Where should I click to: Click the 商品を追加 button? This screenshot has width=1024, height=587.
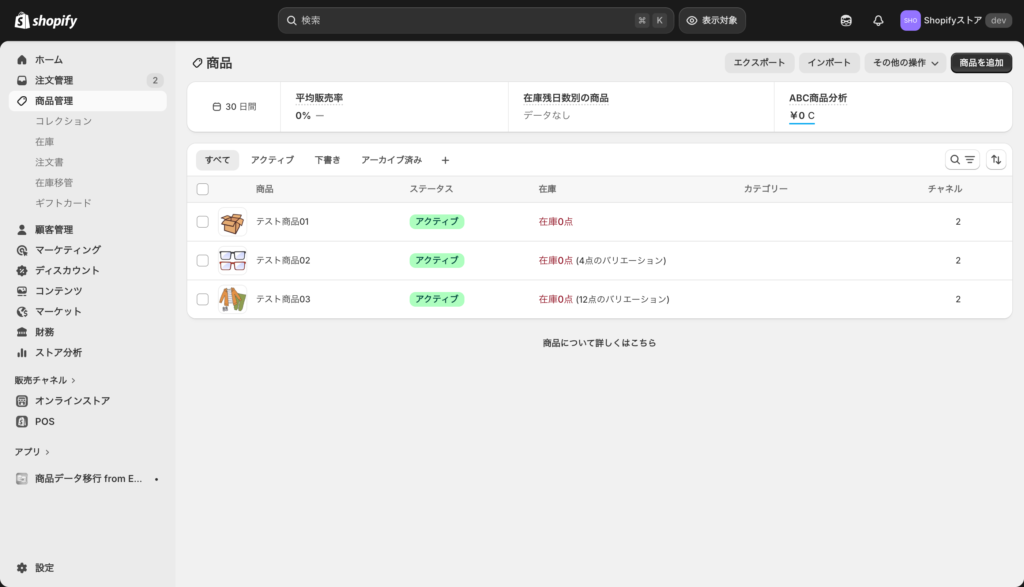coord(981,63)
